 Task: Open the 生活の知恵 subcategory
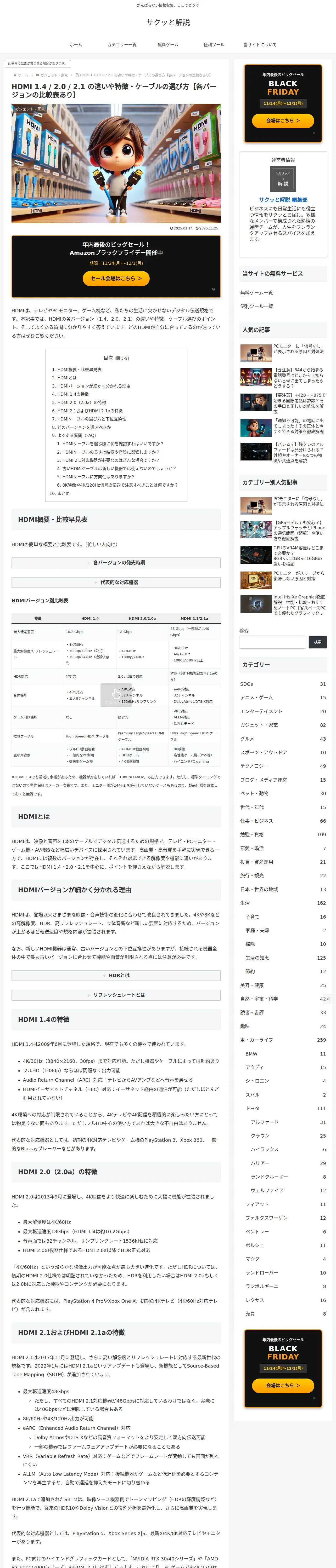(285, 958)
